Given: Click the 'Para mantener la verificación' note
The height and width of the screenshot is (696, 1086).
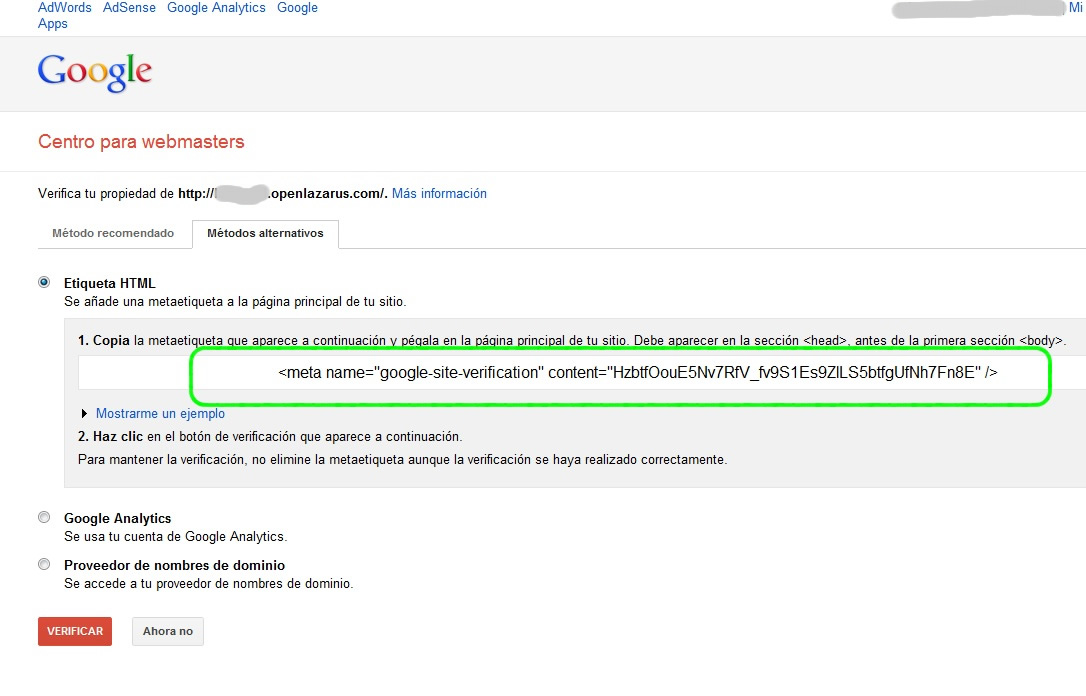Looking at the screenshot, I should click(x=402, y=460).
